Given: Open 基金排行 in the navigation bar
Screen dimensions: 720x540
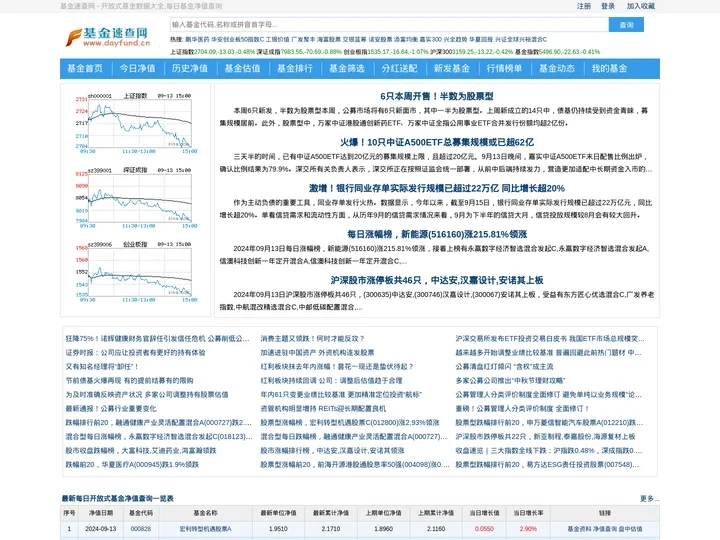Looking at the screenshot, I should tap(294, 68).
